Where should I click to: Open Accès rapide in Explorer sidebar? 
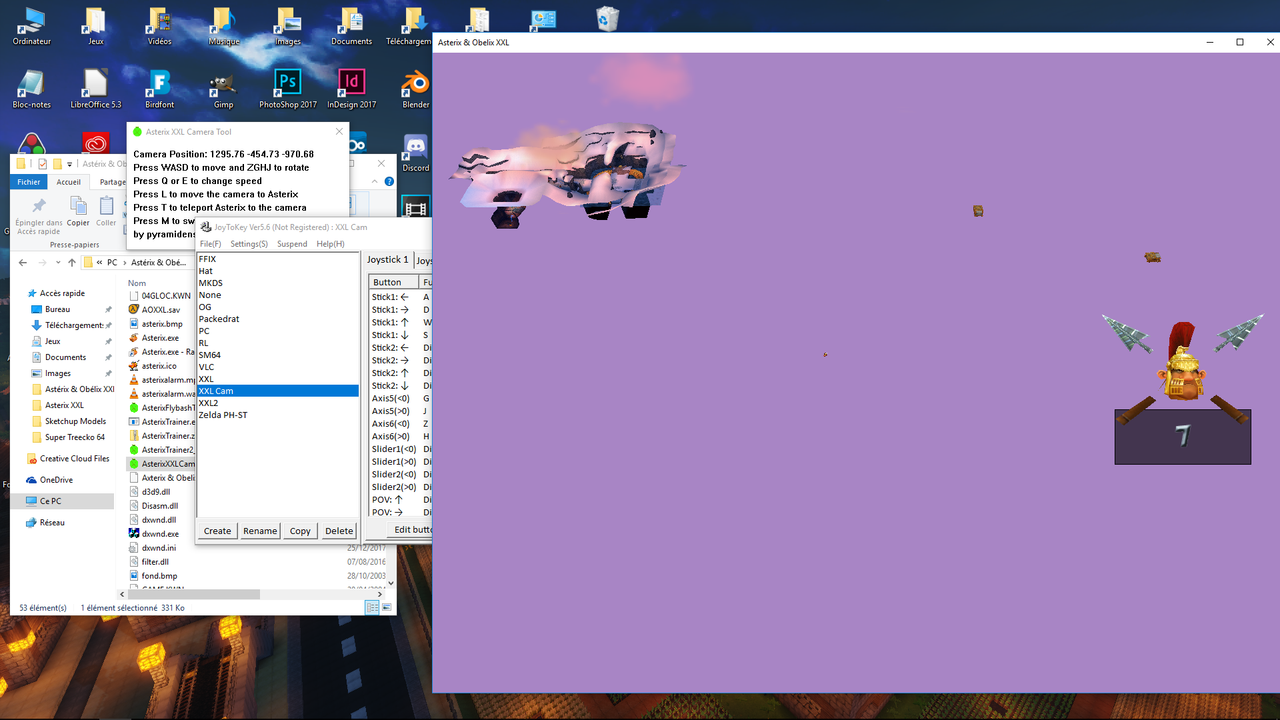tap(62, 293)
